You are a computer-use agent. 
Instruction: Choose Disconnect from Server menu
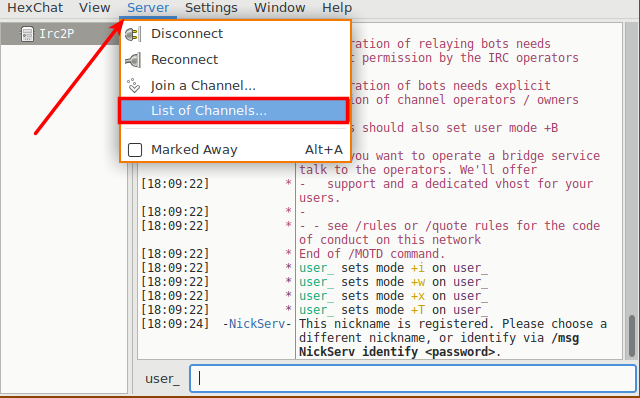[x=235, y=34]
